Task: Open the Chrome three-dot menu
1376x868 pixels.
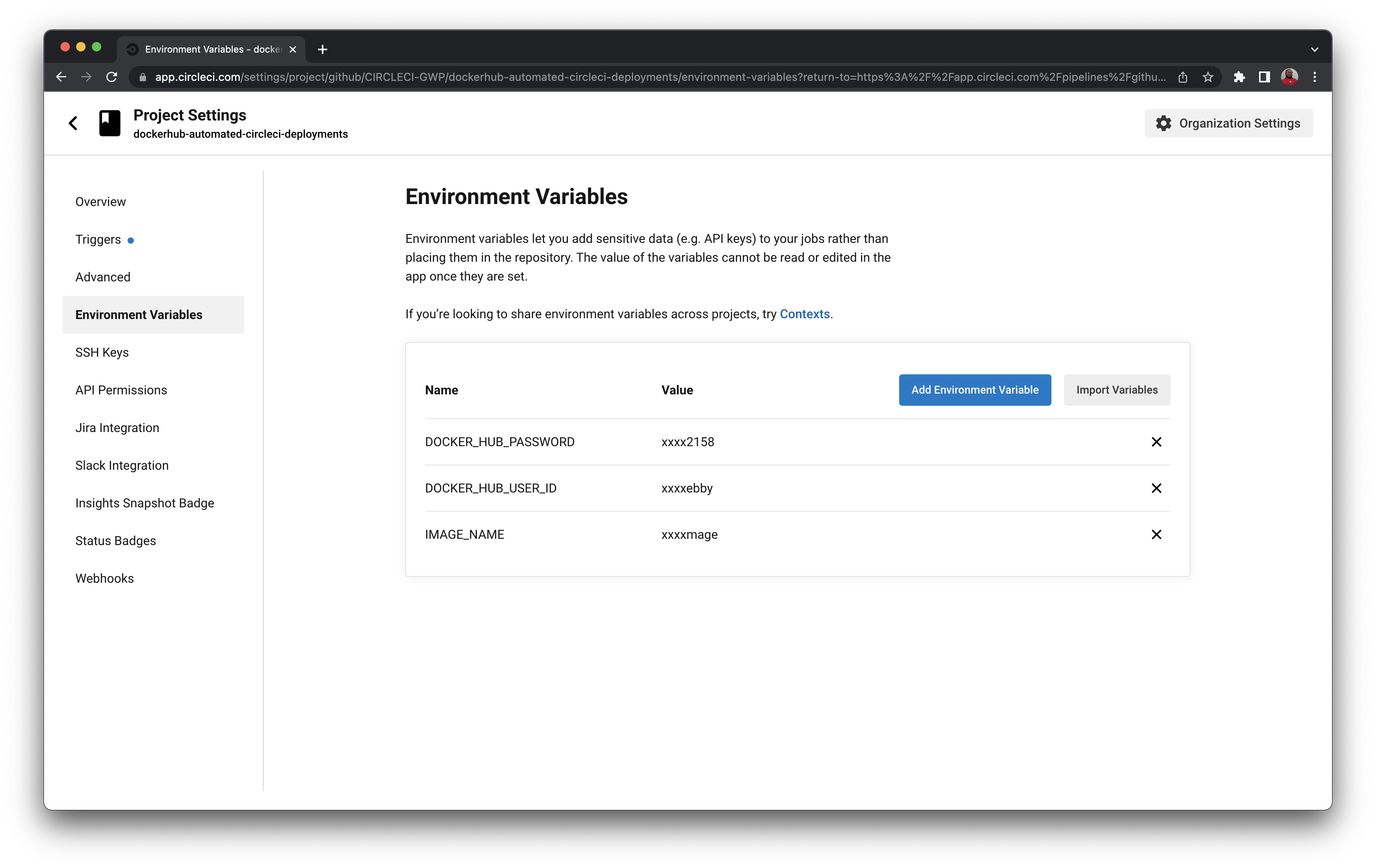Action: [1315, 77]
